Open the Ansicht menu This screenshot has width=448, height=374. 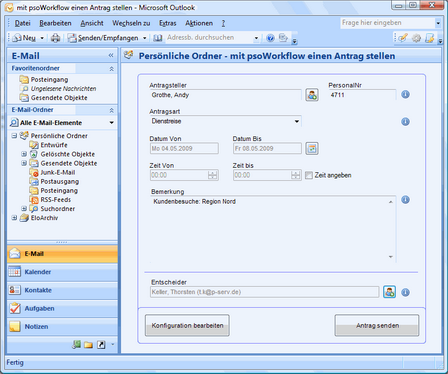click(92, 23)
